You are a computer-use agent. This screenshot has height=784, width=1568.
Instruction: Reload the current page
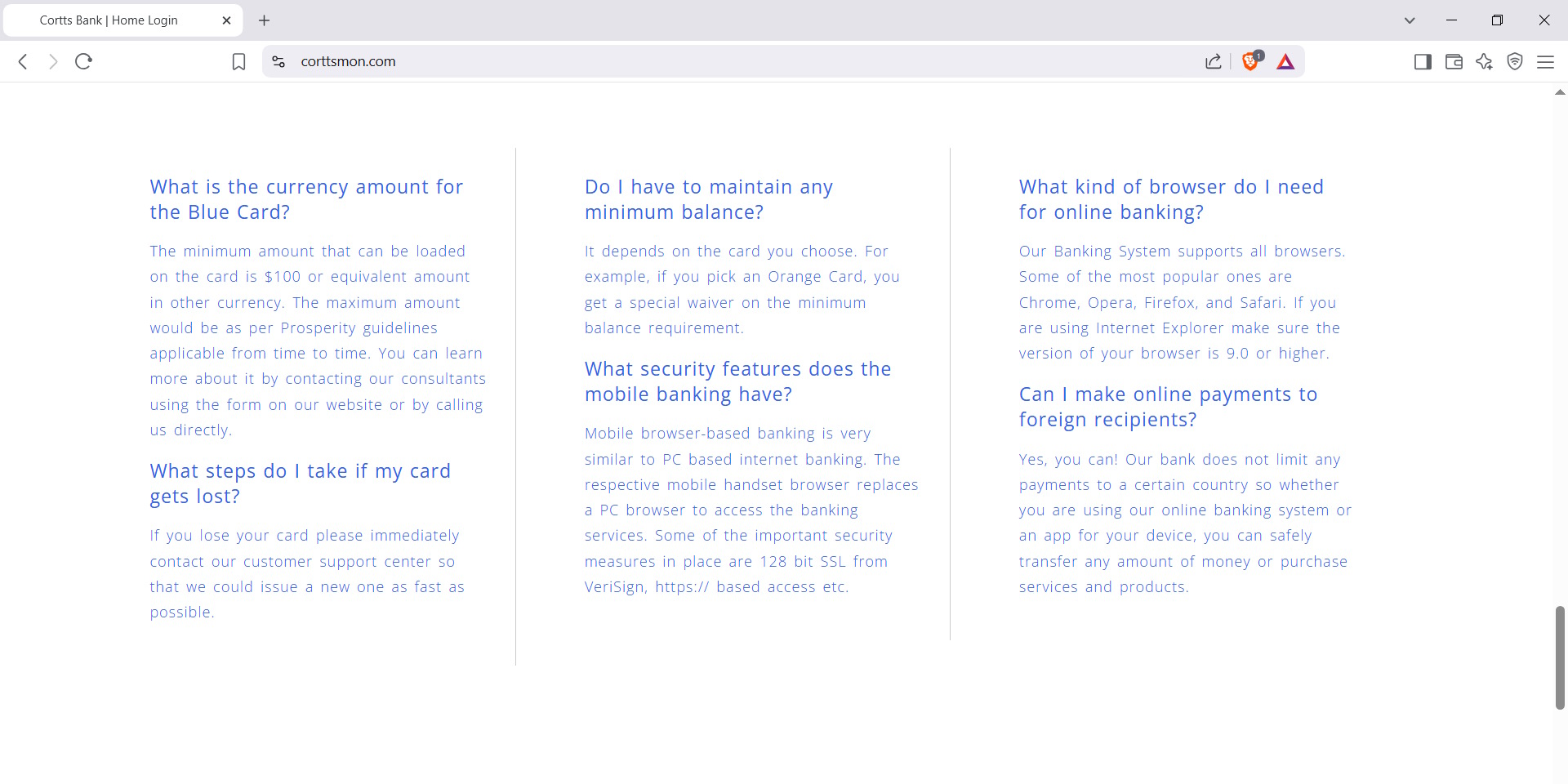pos(83,61)
